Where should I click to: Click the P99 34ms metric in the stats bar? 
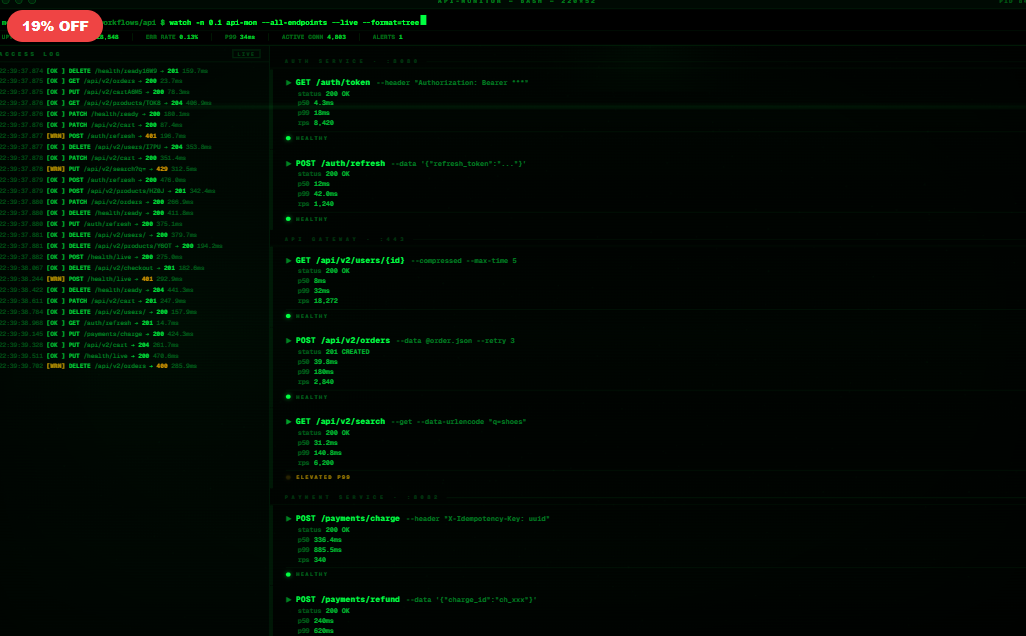239,35
